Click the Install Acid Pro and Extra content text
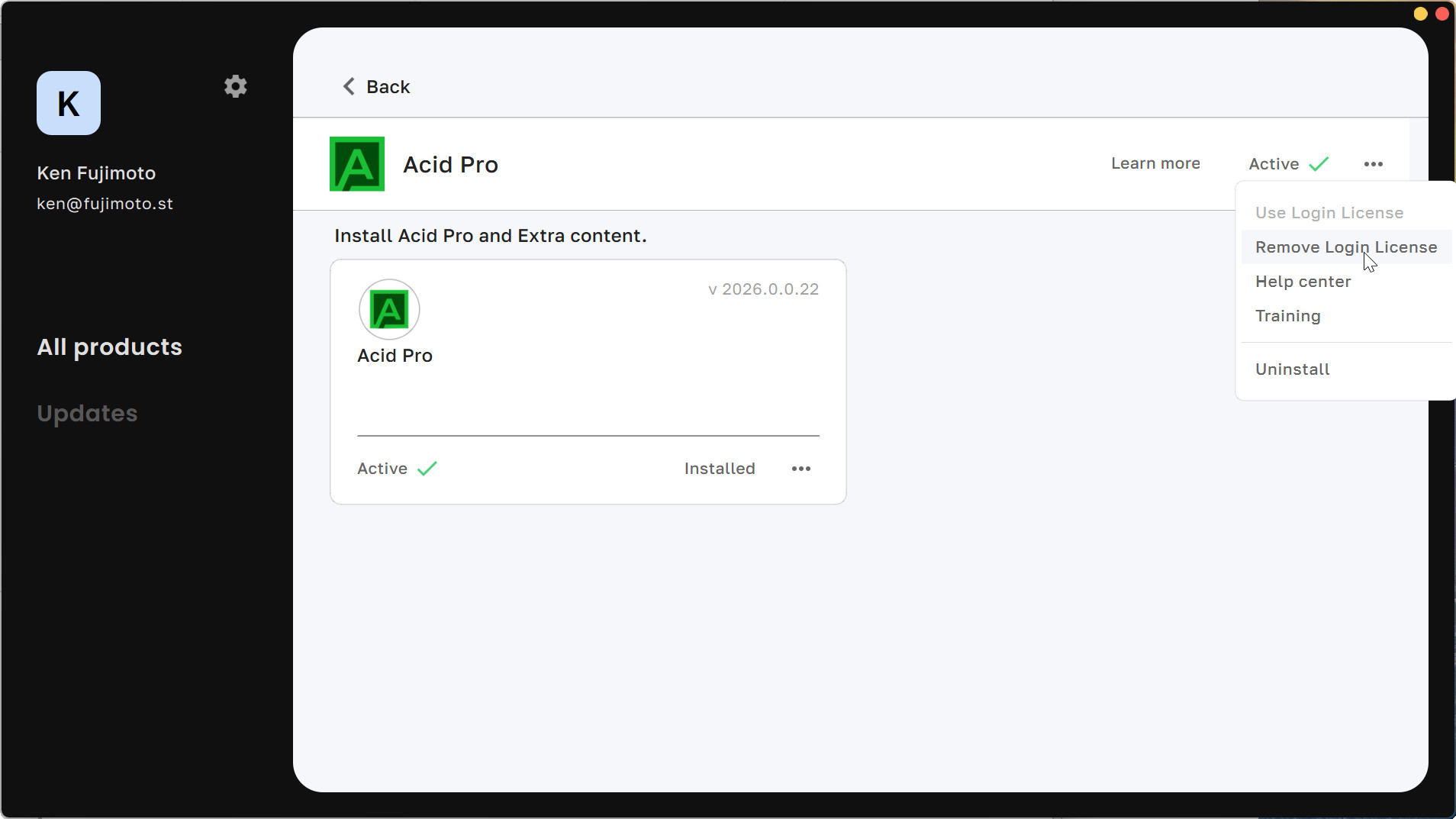 coord(490,236)
